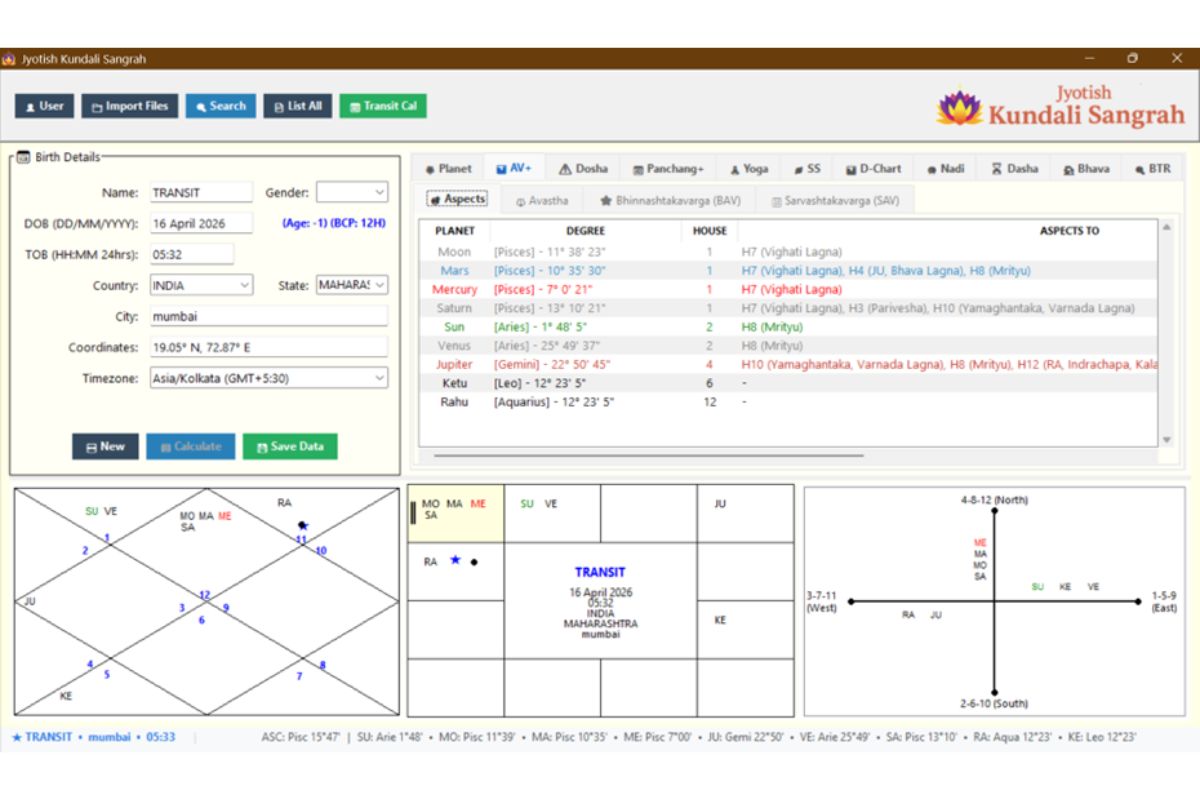Click the Age and BCP 12H label
Viewport: 1200px width, 800px height.
(336, 223)
